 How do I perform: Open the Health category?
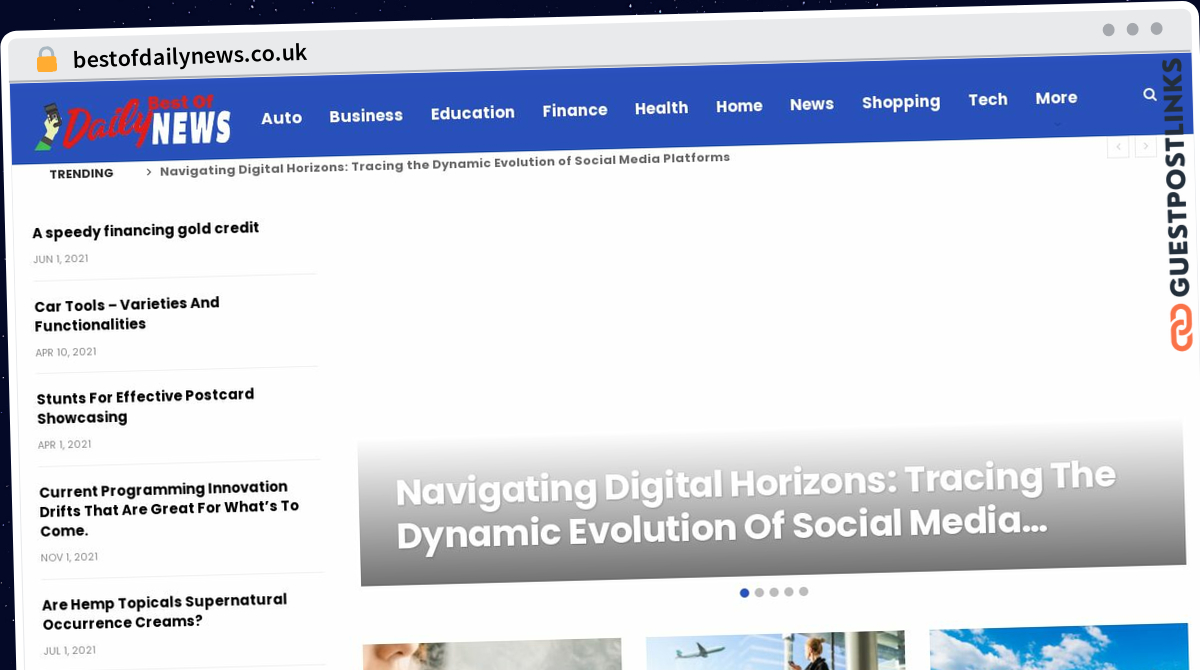pyautogui.click(x=662, y=108)
